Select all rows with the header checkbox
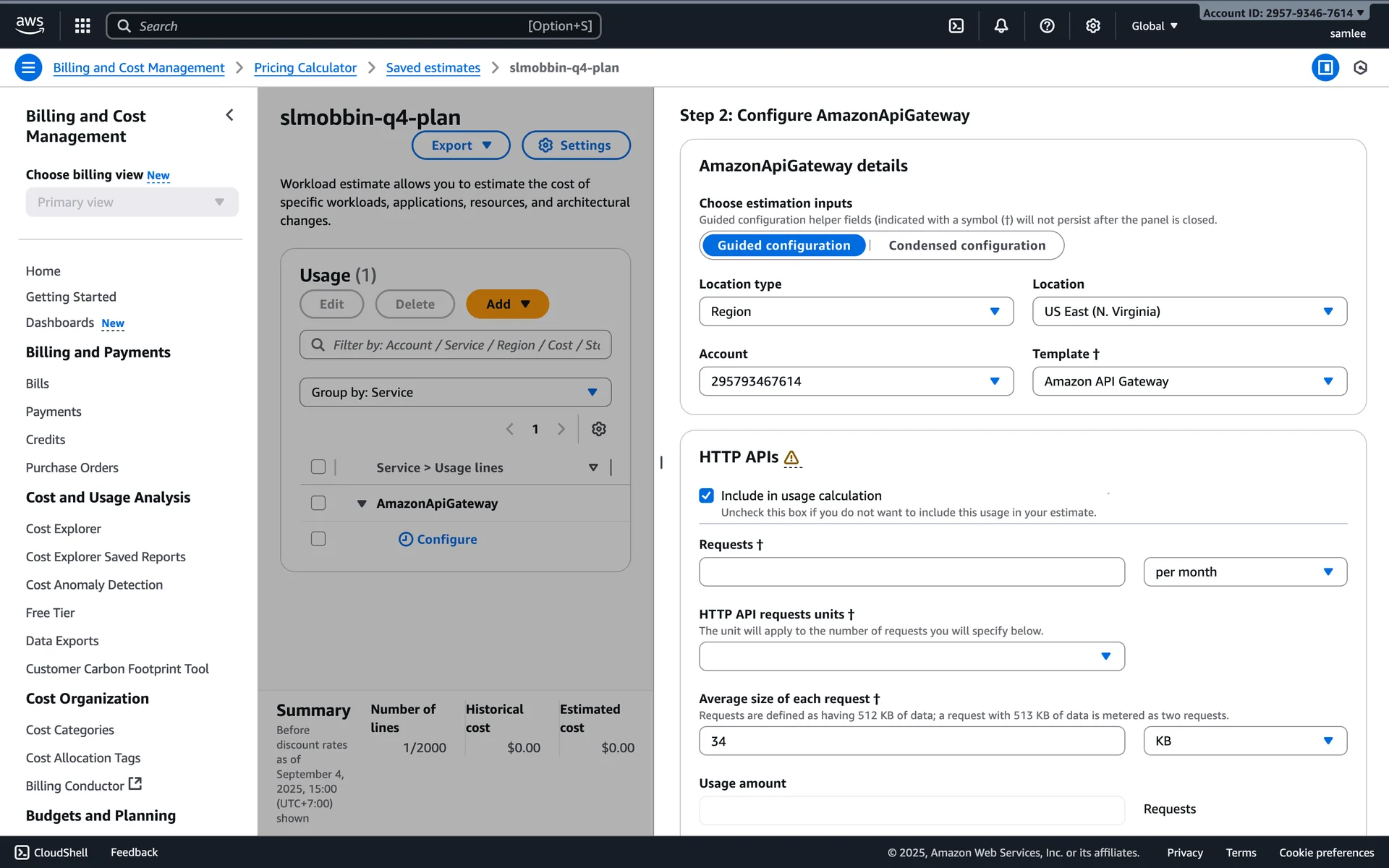Viewport: 1389px width, 868px height. click(x=318, y=467)
